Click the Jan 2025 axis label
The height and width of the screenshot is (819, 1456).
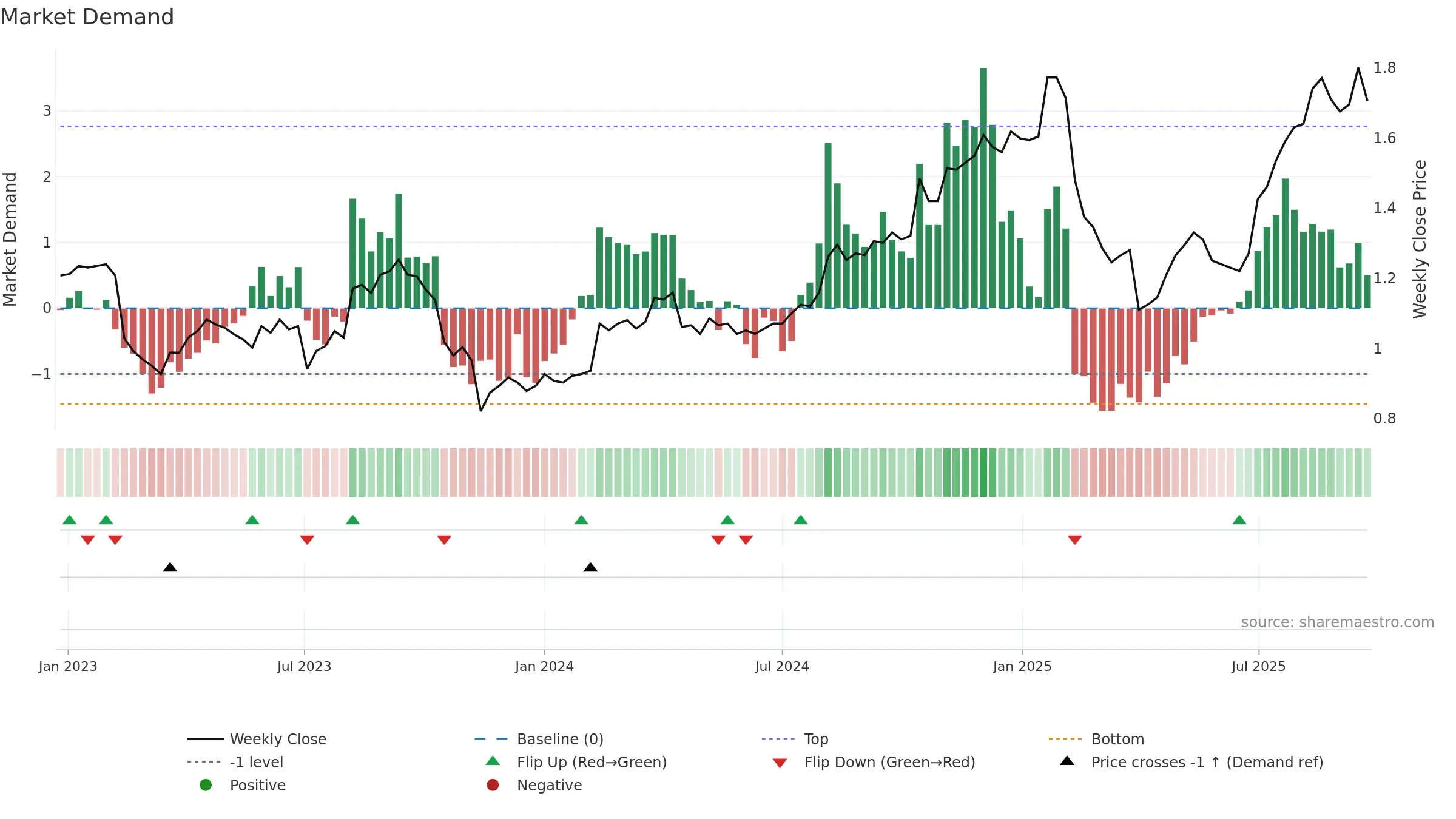(1022, 666)
